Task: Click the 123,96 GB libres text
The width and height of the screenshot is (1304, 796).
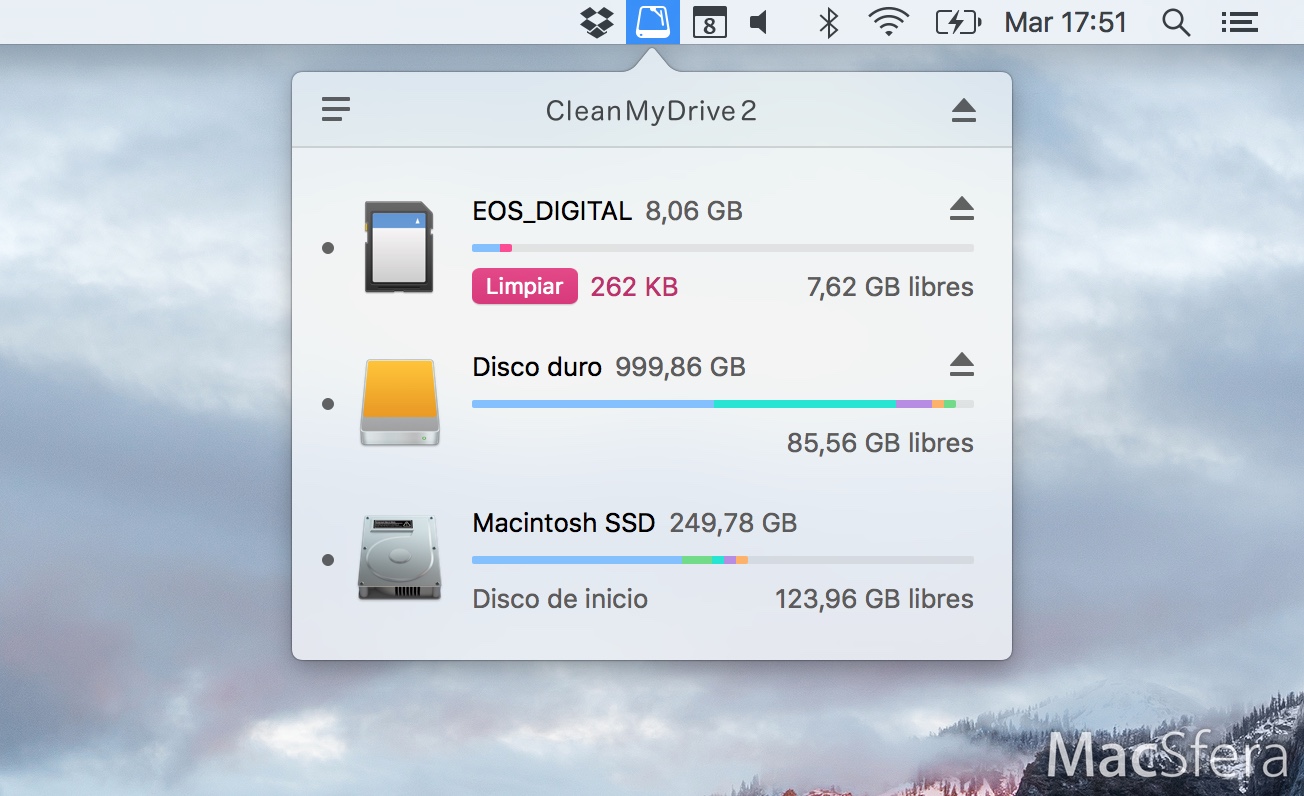Action: 874,599
